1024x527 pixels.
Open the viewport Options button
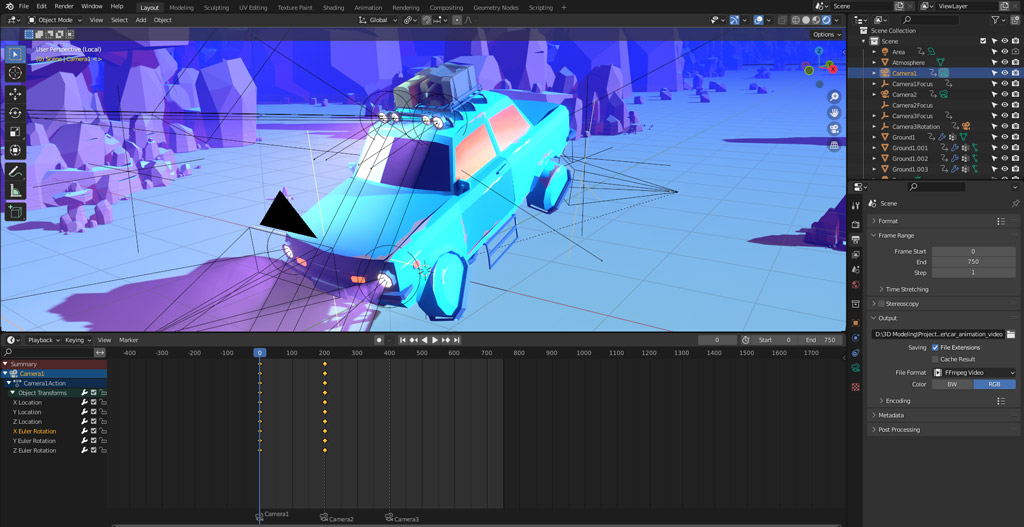[x=825, y=34]
